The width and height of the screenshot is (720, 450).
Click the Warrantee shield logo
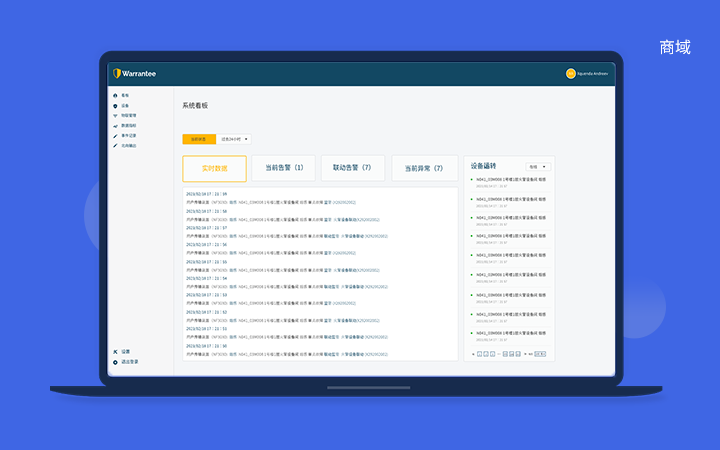(117, 73)
